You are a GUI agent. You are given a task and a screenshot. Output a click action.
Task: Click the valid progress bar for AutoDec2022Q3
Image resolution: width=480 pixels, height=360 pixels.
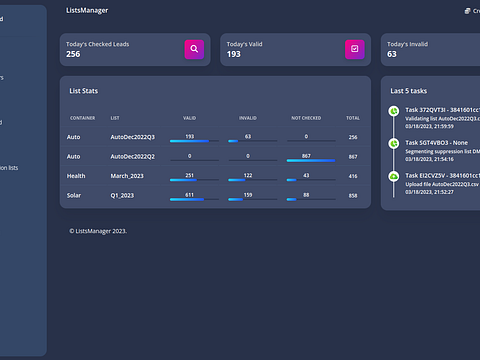coord(194,141)
